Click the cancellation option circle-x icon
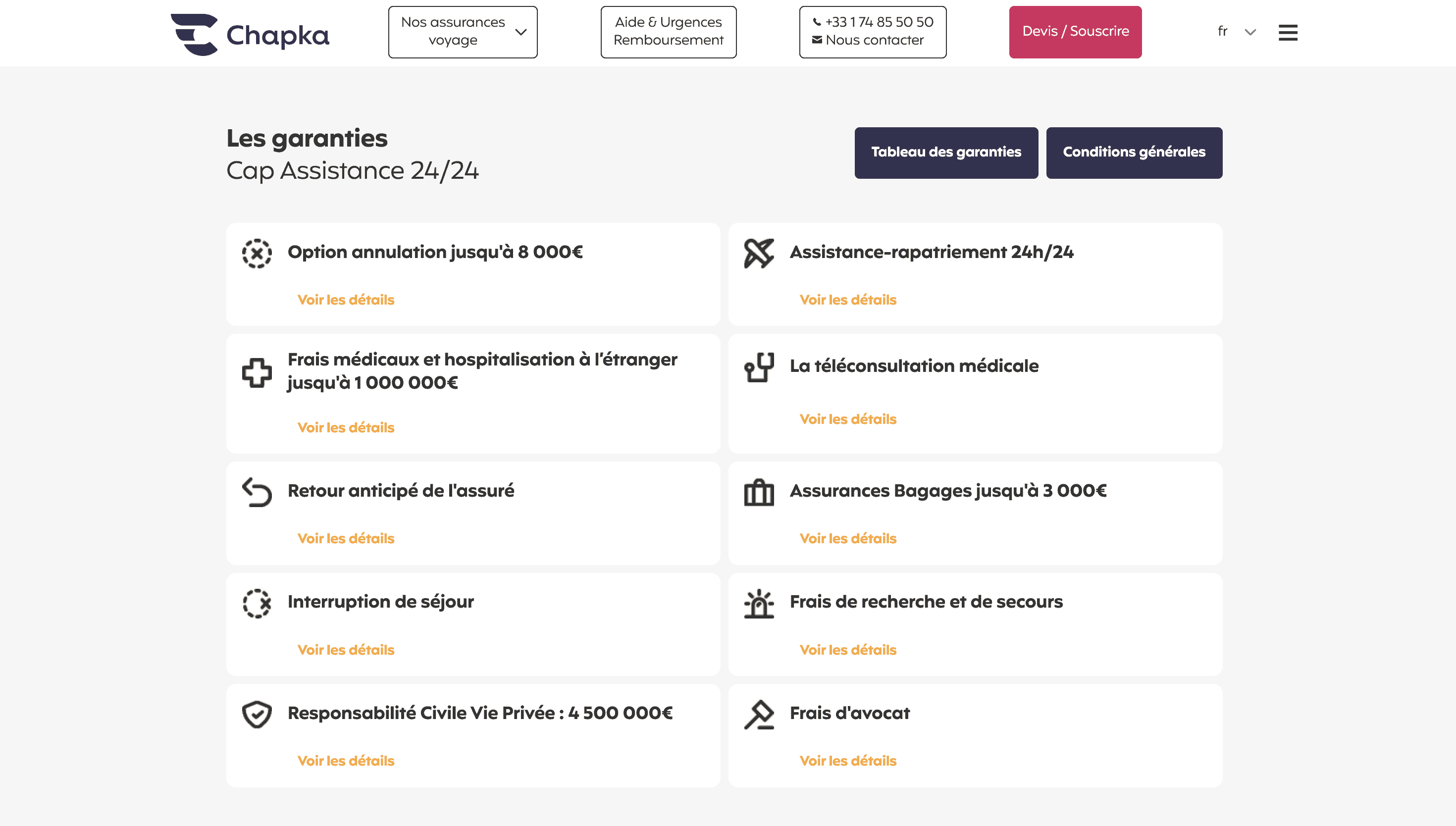The width and height of the screenshot is (1456, 826). pos(257,253)
